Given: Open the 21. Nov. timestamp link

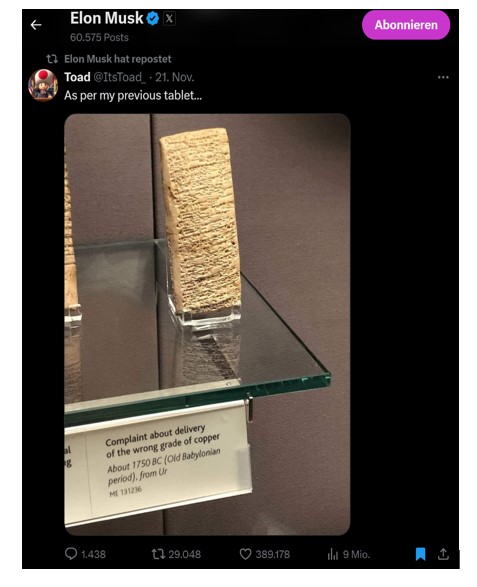Looking at the screenshot, I should click(x=174, y=77).
